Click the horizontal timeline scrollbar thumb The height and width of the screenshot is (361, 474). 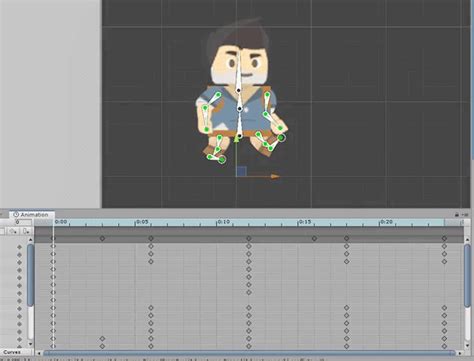pos(249,353)
